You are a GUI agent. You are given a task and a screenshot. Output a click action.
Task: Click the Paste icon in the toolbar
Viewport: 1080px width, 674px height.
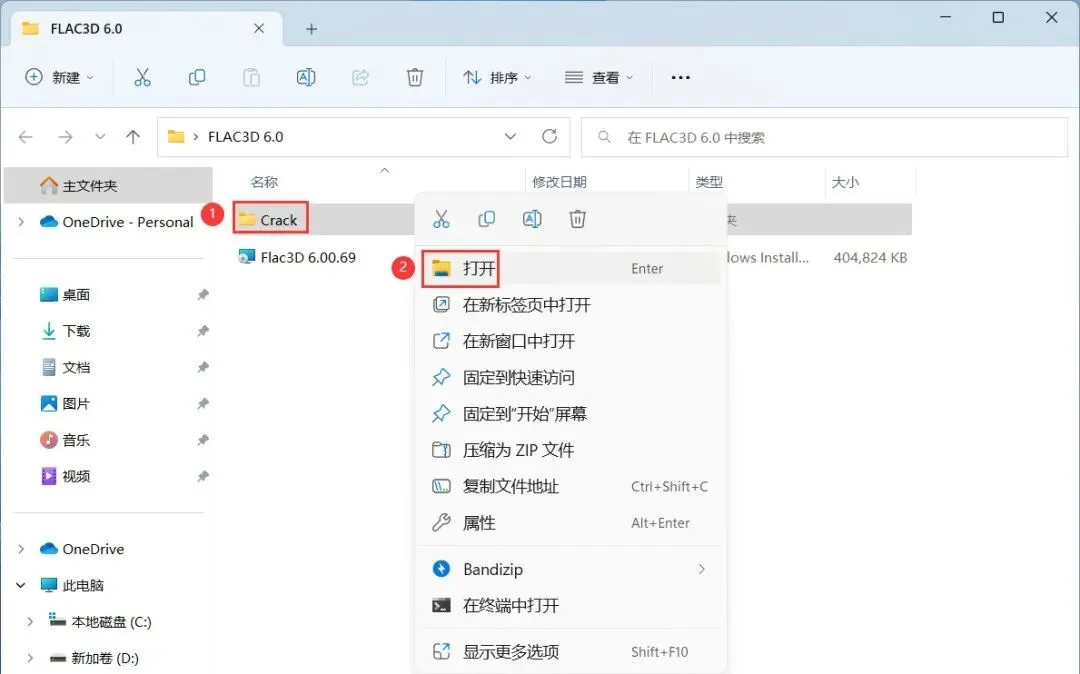[251, 77]
